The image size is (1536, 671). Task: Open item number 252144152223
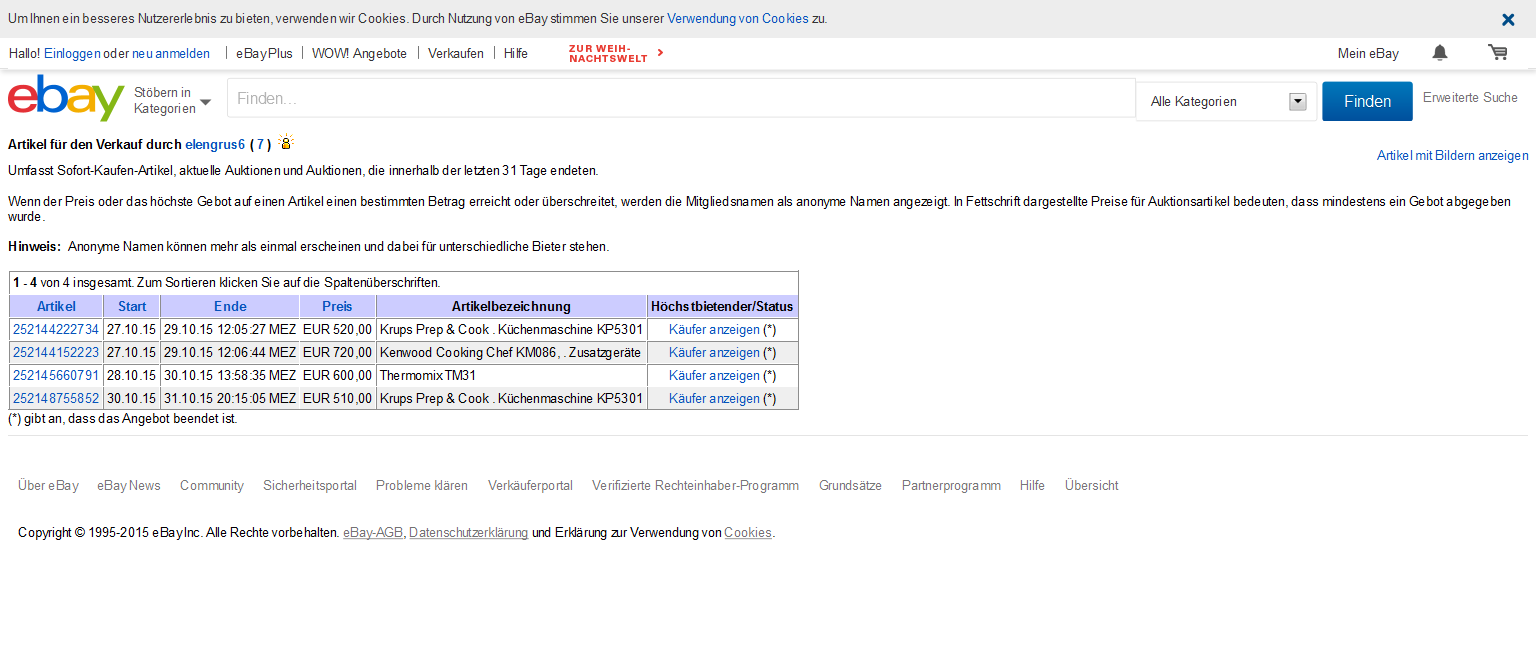(x=56, y=353)
